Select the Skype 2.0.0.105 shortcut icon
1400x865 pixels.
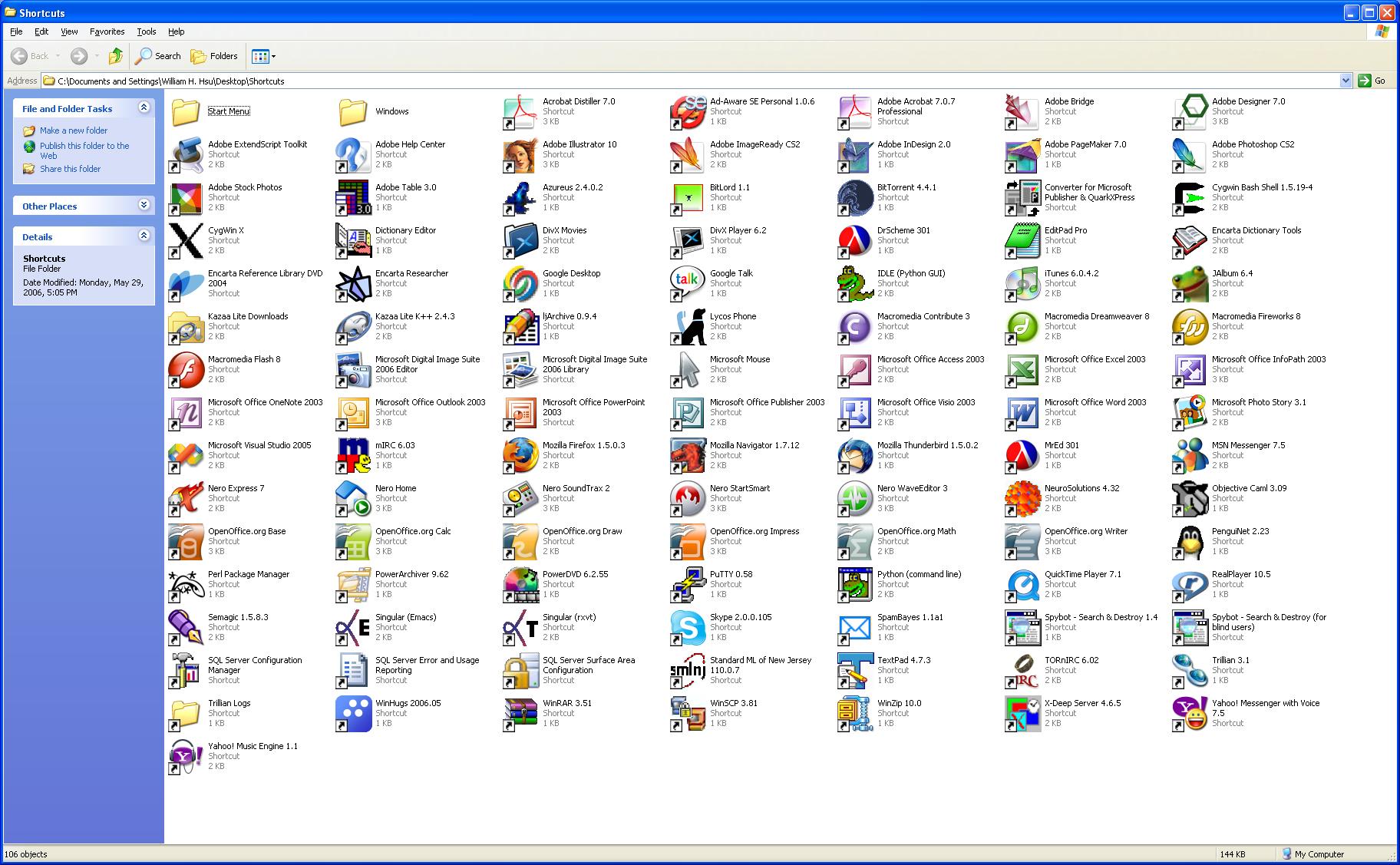point(688,627)
